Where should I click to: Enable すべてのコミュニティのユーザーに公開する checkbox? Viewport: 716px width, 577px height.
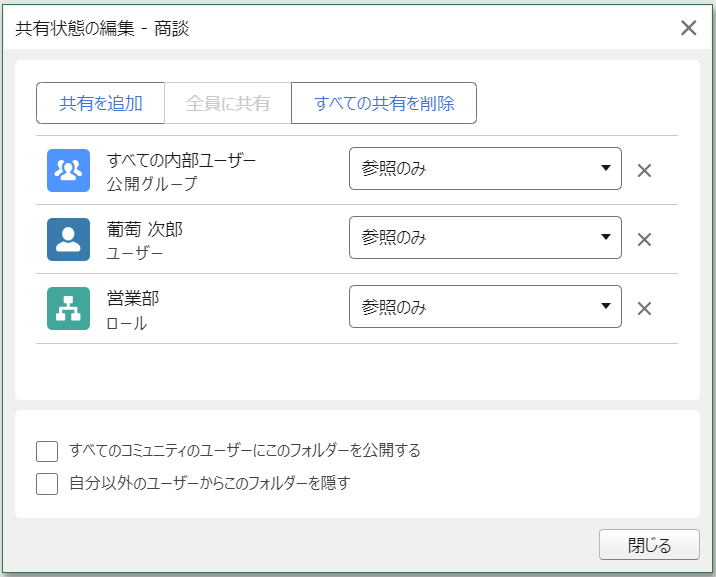47,451
